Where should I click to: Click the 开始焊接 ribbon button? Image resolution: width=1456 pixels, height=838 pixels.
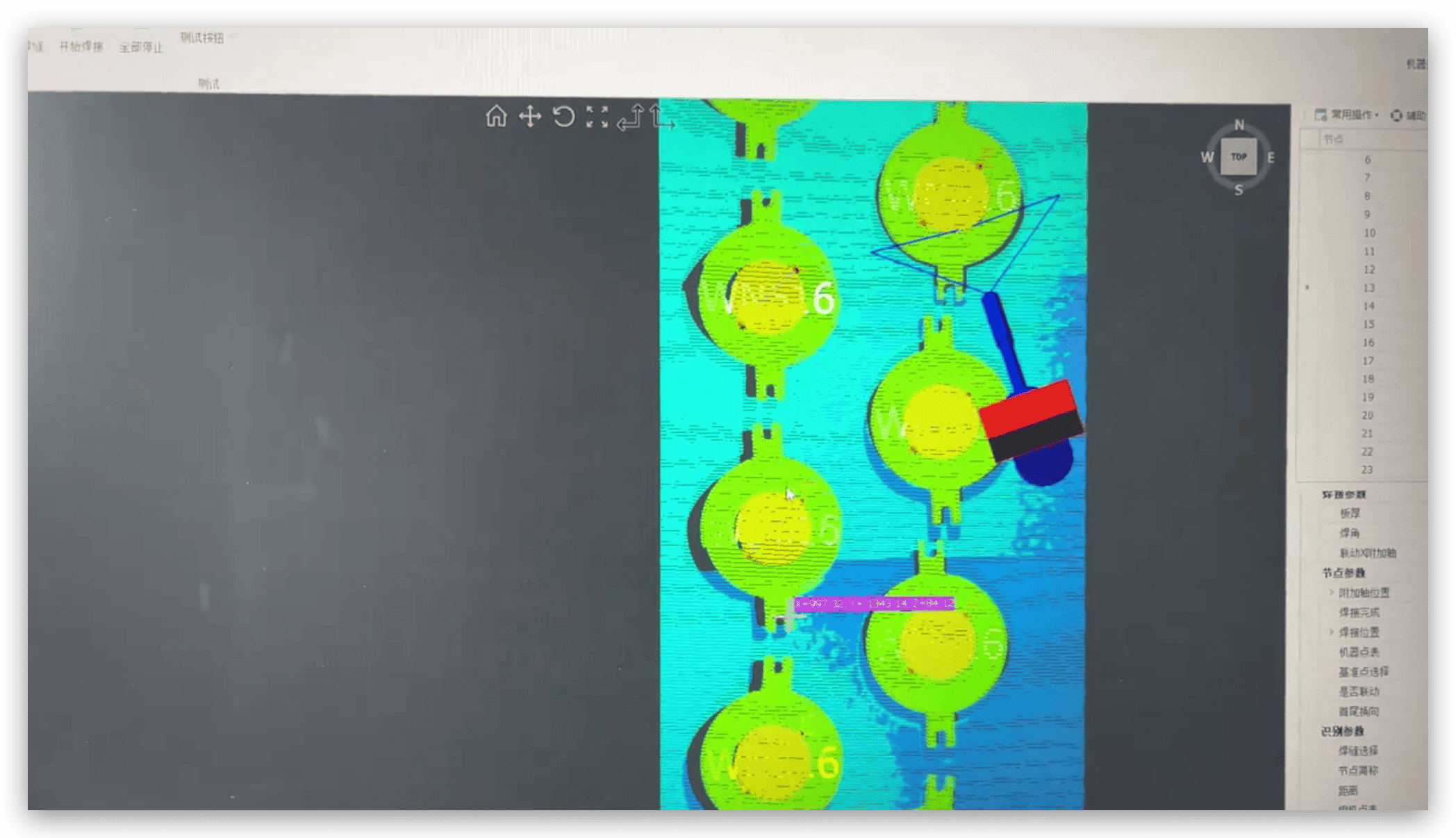(81, 47)
